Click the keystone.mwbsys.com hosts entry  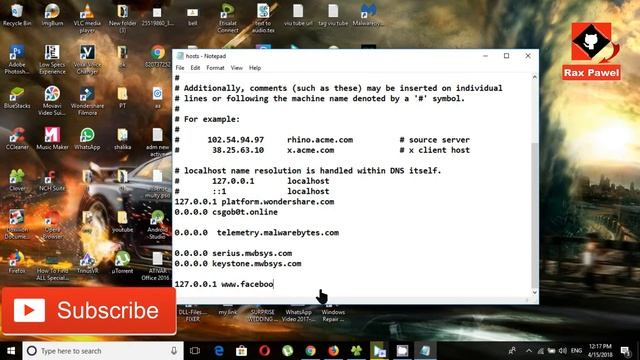(238, 264)
